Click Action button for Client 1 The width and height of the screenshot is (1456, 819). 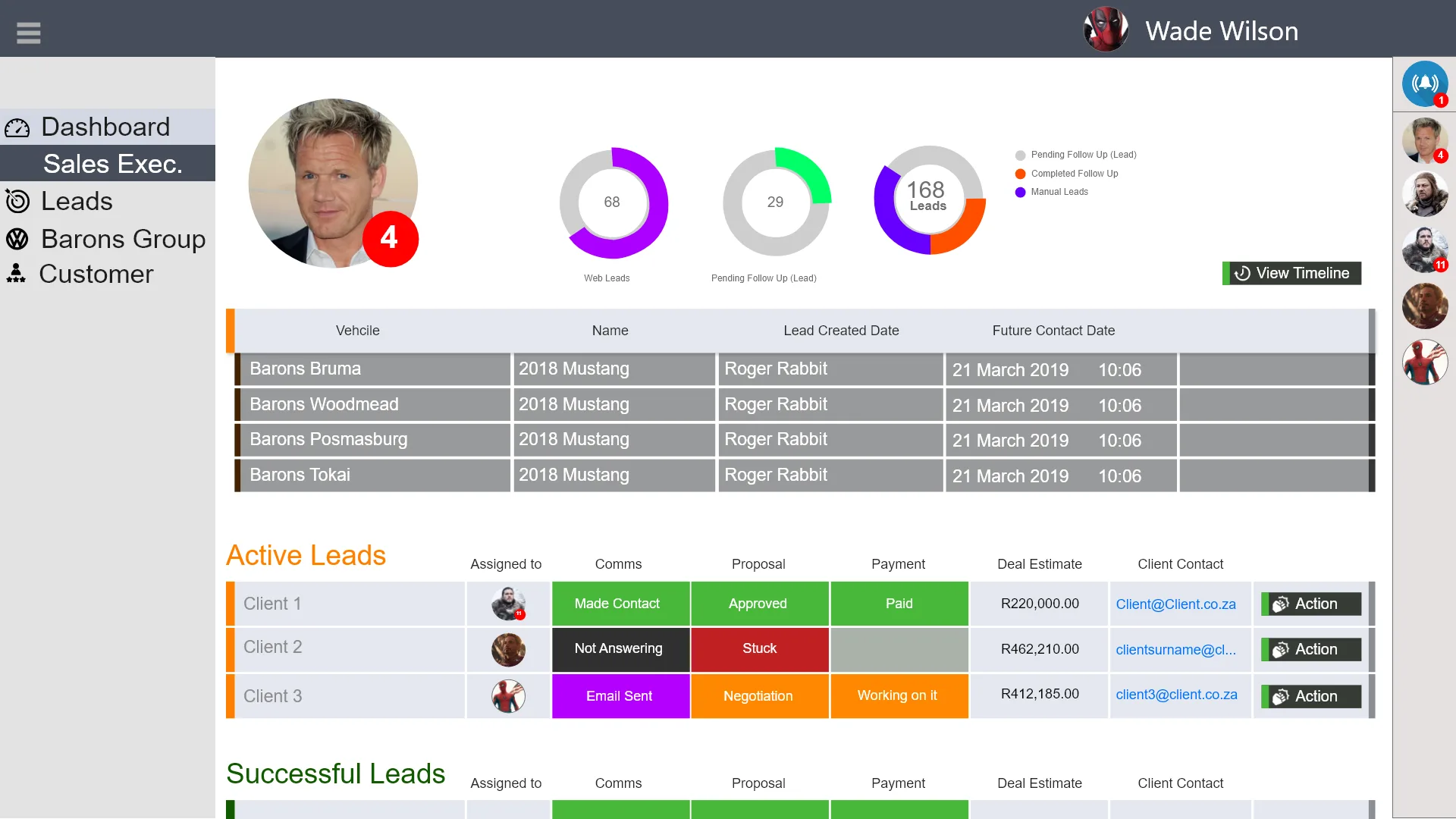tap(1310, 604)
